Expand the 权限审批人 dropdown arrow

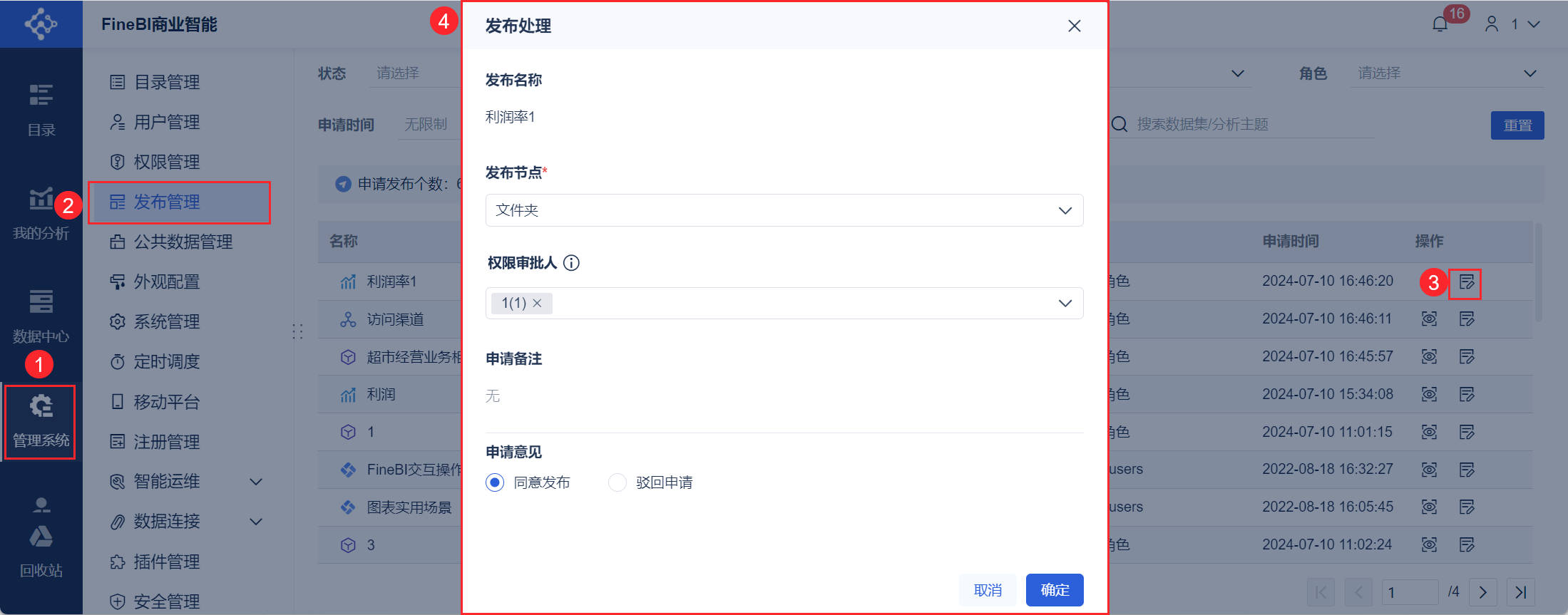point(1065,304)
